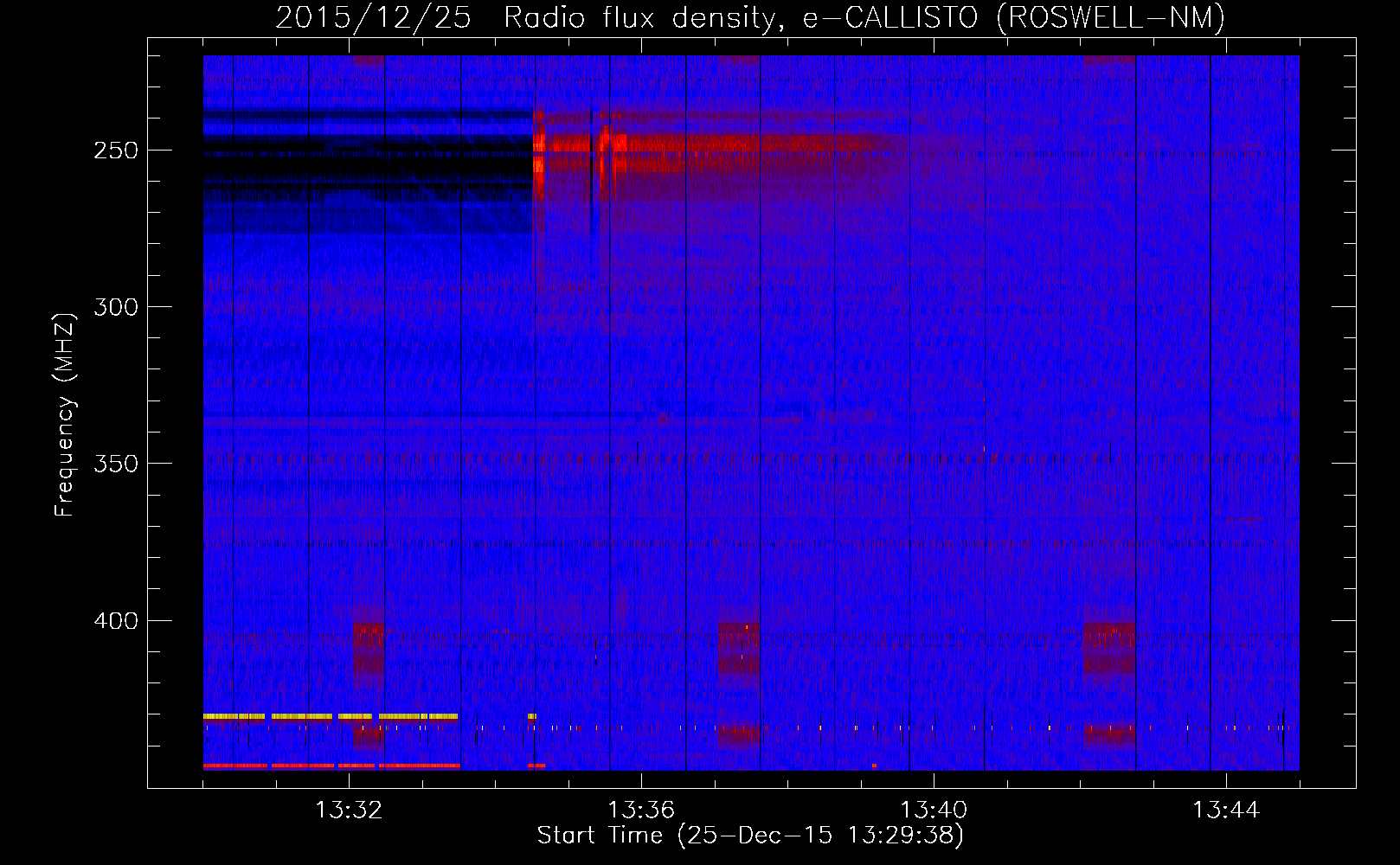Click the red line along the spectrogram's bottom edge
Viewport: 1400px width, 865px height.
click(331, 766)
